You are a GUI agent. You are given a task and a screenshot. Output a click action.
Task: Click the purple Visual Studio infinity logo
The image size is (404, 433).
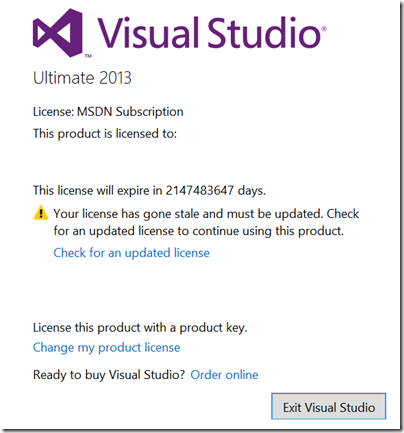pos(58,33)
